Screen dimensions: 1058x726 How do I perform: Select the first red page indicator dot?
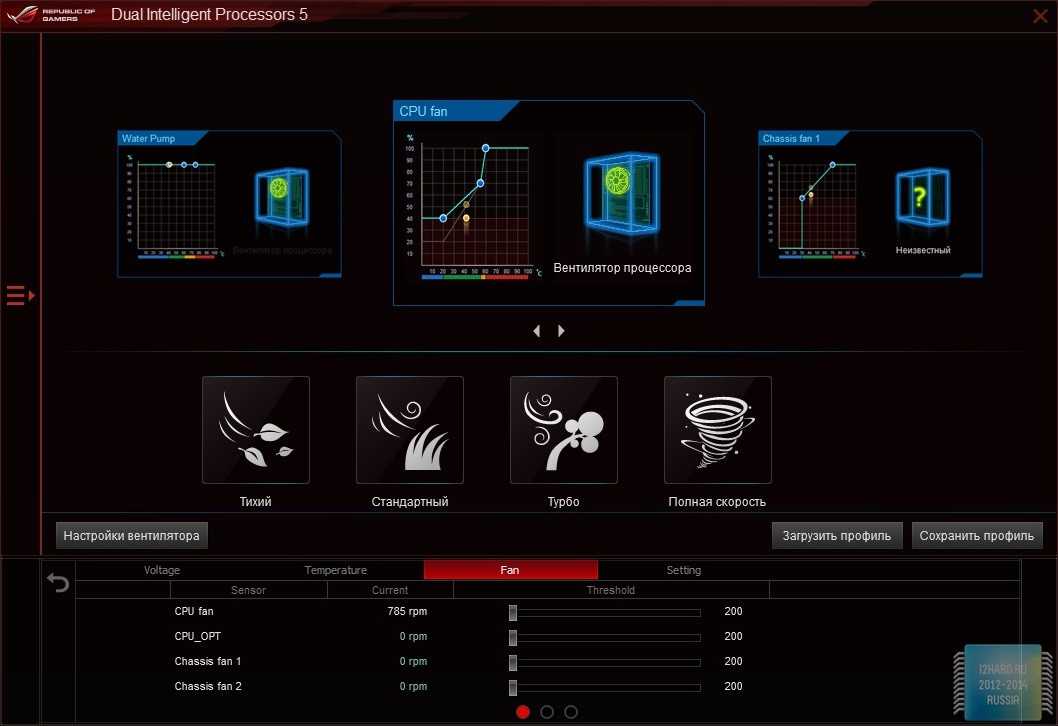pyautogui.click(x=523, y=712)
